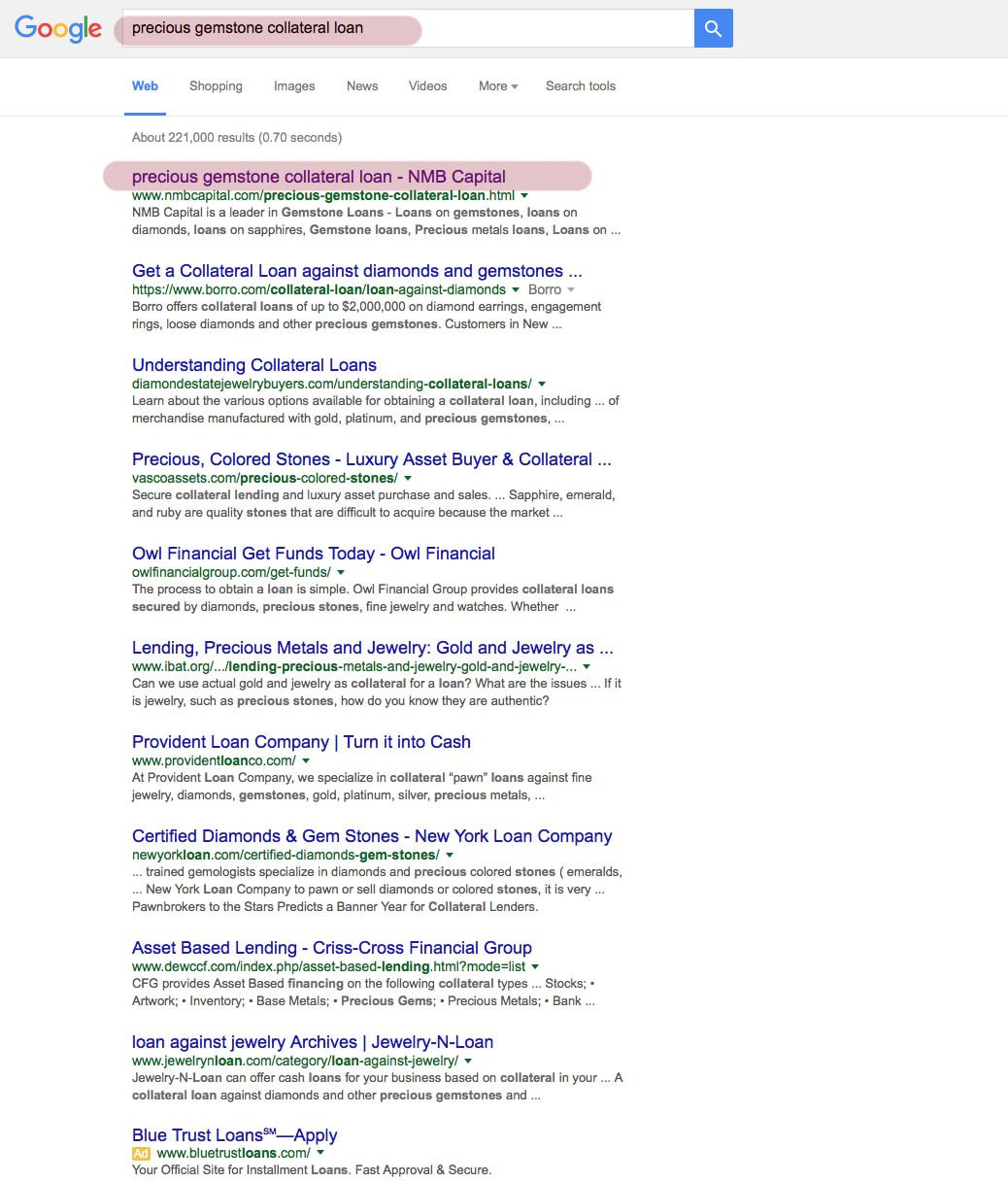Click the yellow Ad badge for Blue Trust Loans
This screenshot has width=1008, height=1181.
click(x=141, y=1153)
